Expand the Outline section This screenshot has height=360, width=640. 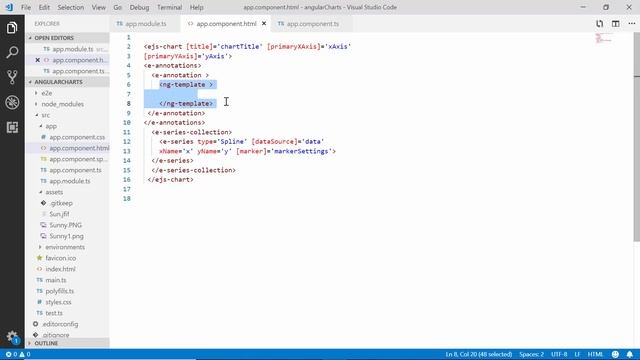[x=67, y=343]
